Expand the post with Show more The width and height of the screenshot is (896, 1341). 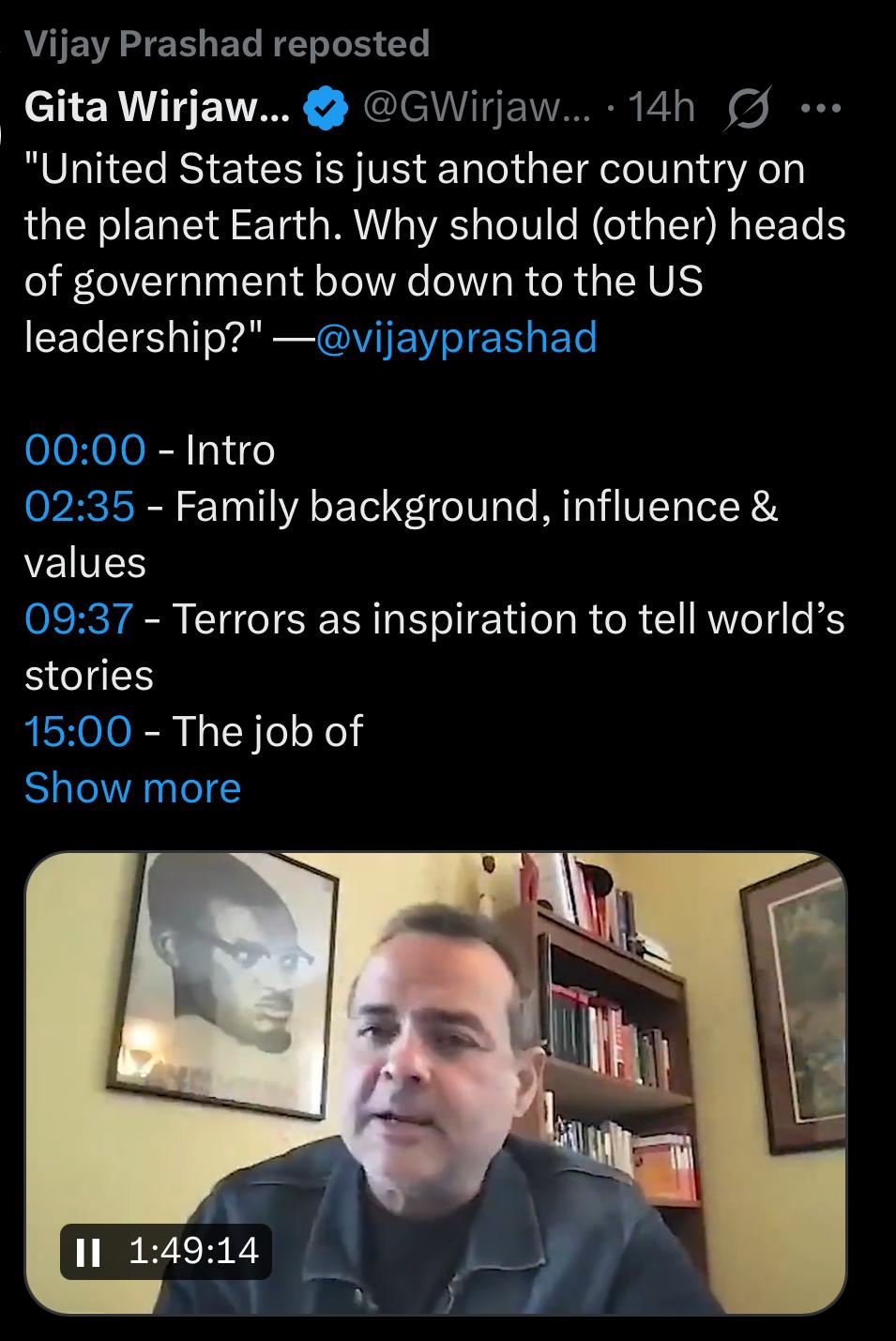coord(132,787)
